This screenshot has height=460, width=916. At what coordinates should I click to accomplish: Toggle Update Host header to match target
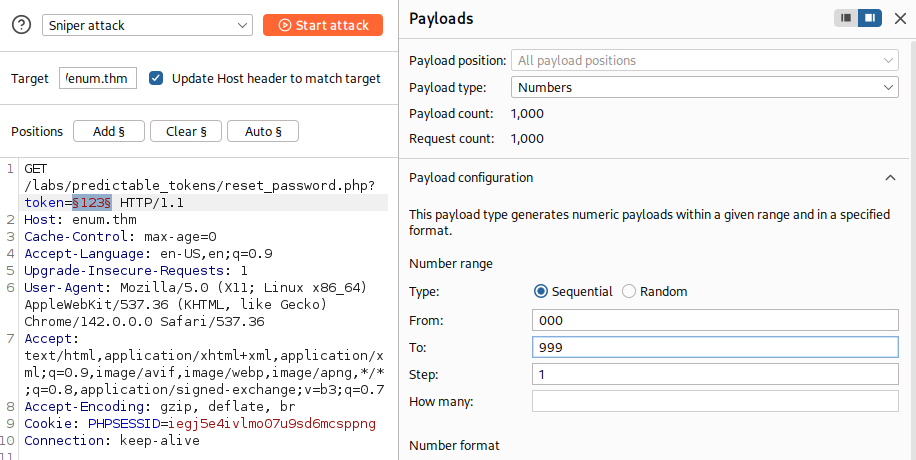click(x=156, y=78)
